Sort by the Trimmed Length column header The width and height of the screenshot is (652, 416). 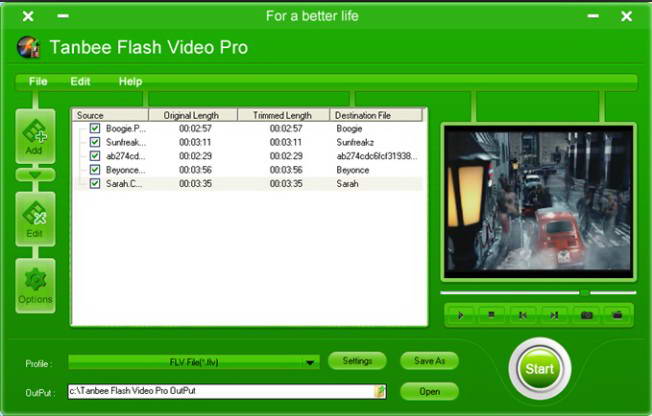click(284, 115)
